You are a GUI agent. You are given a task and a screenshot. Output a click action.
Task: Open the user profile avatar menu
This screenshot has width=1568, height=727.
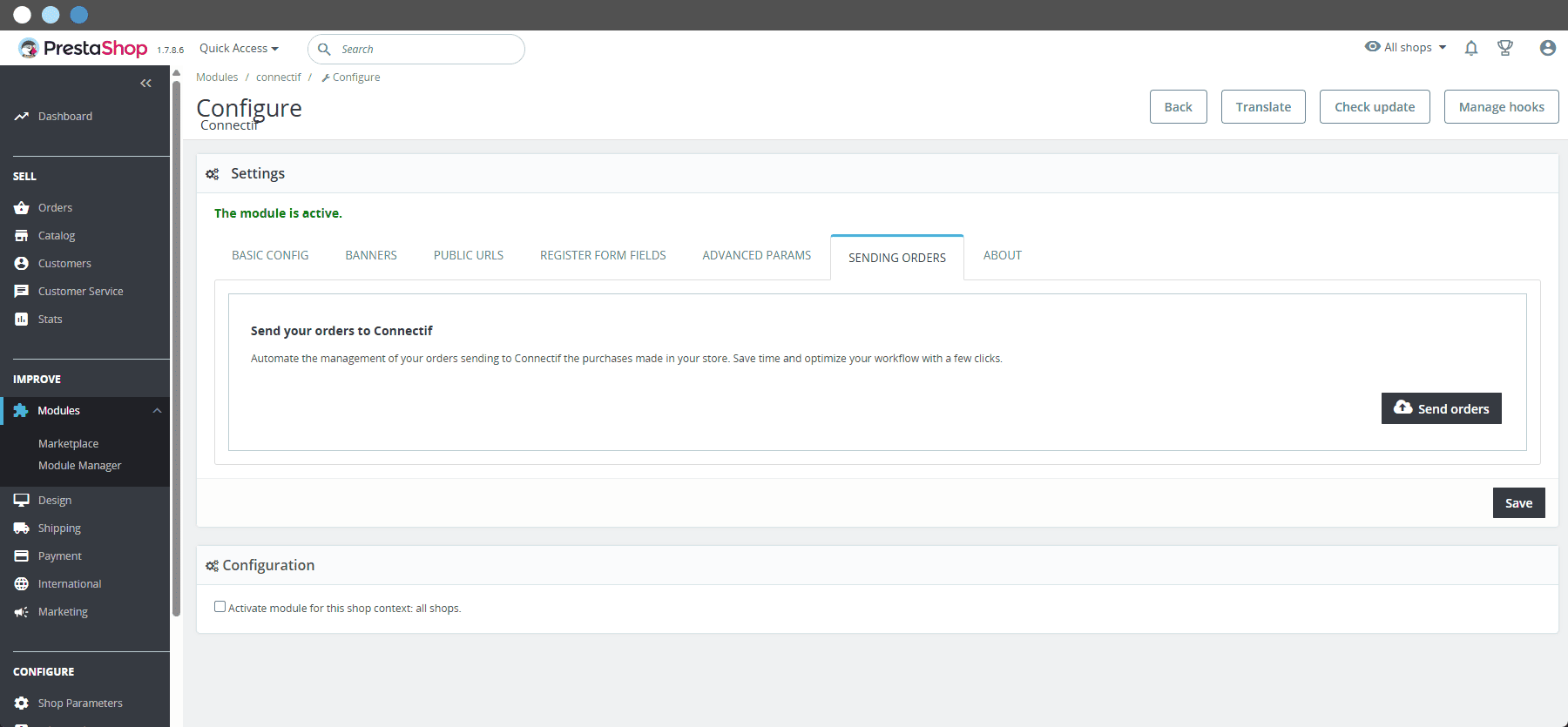tap(1548, 48)
